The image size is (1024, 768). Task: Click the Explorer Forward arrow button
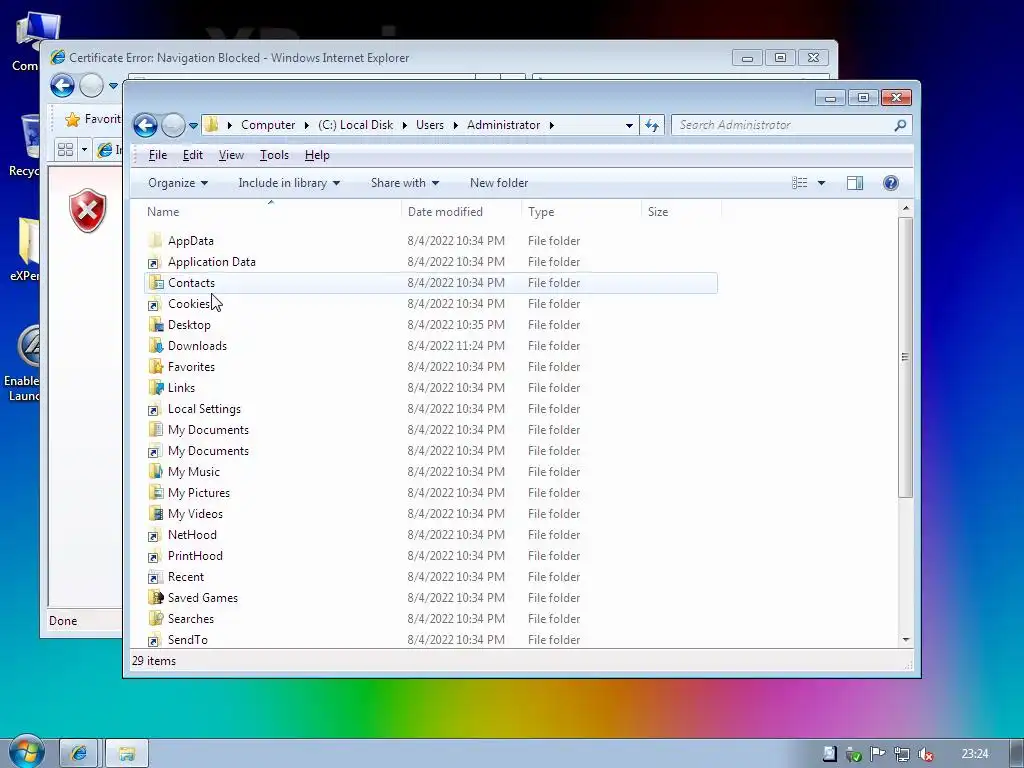pos(173,125)
